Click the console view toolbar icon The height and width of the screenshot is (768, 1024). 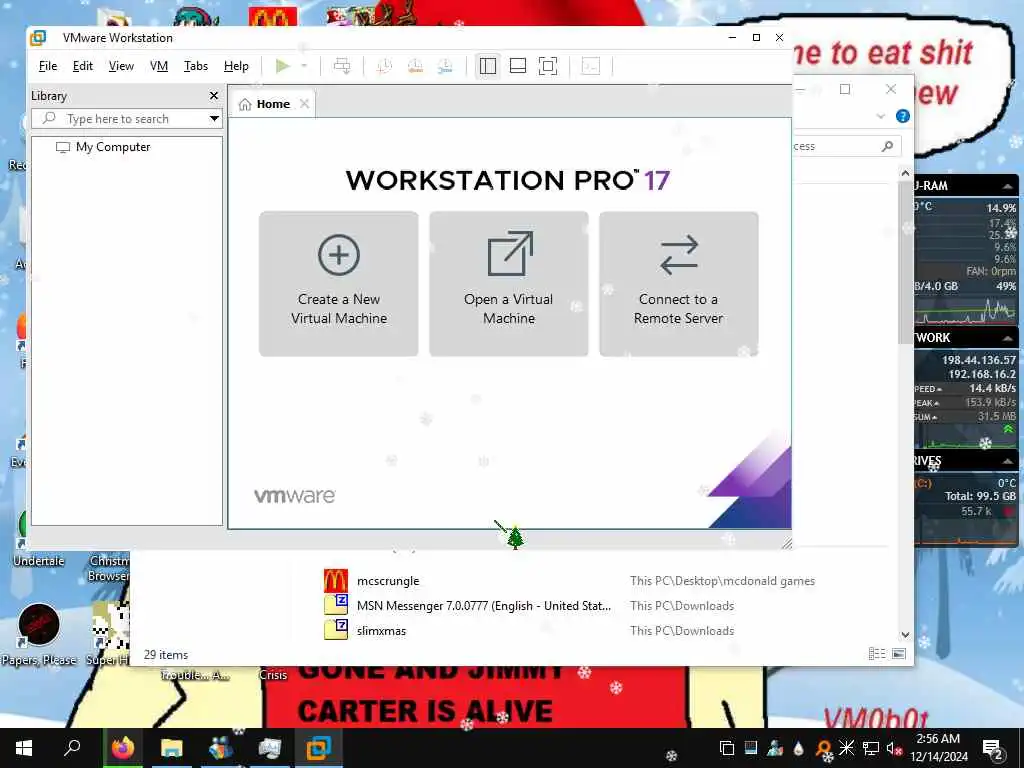pos(590,66)
